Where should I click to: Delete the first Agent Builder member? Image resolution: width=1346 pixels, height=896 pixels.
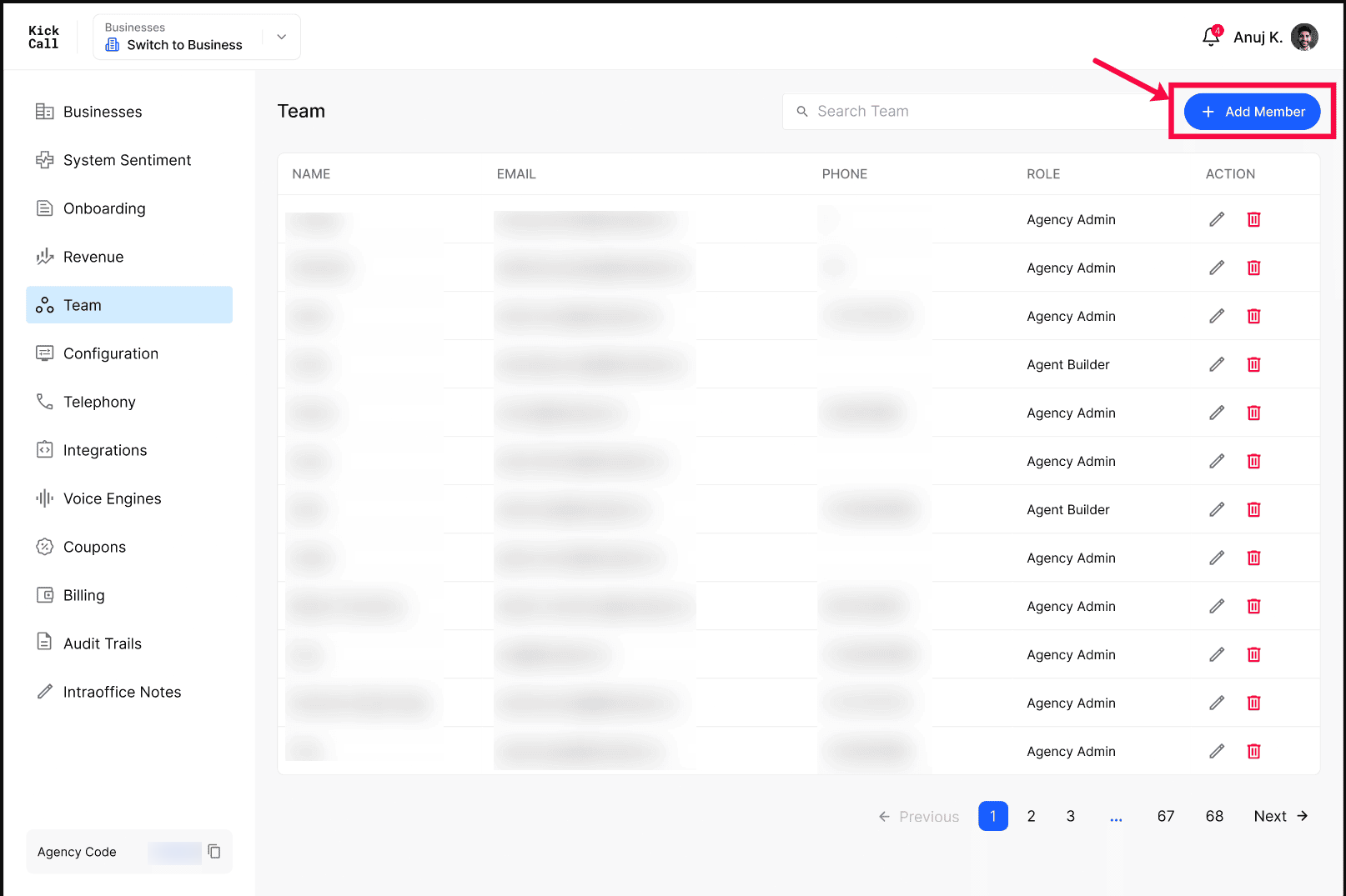(x=1253, y=364)
